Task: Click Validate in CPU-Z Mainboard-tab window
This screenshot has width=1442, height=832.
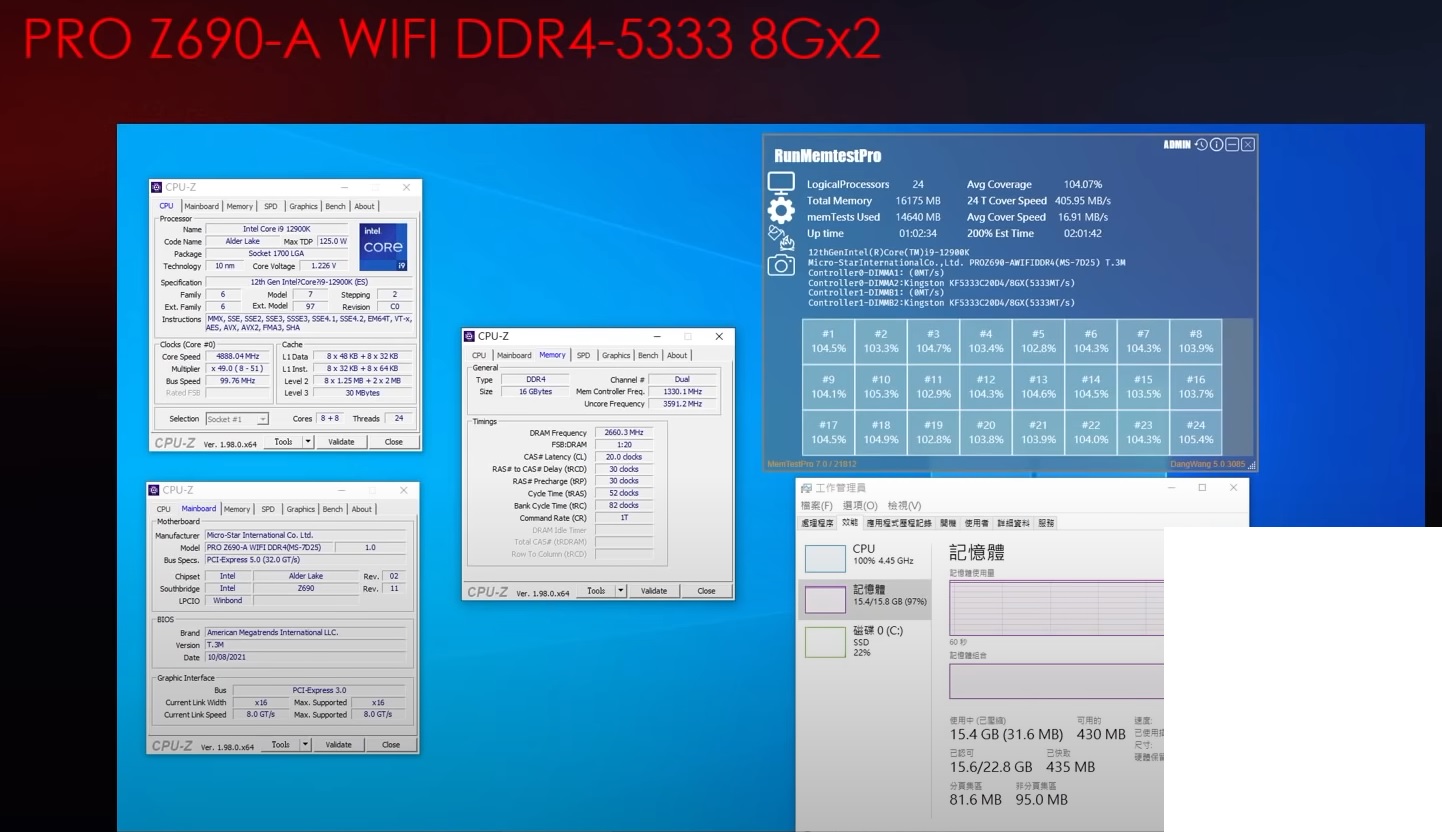Action: (x=339, y=744)
